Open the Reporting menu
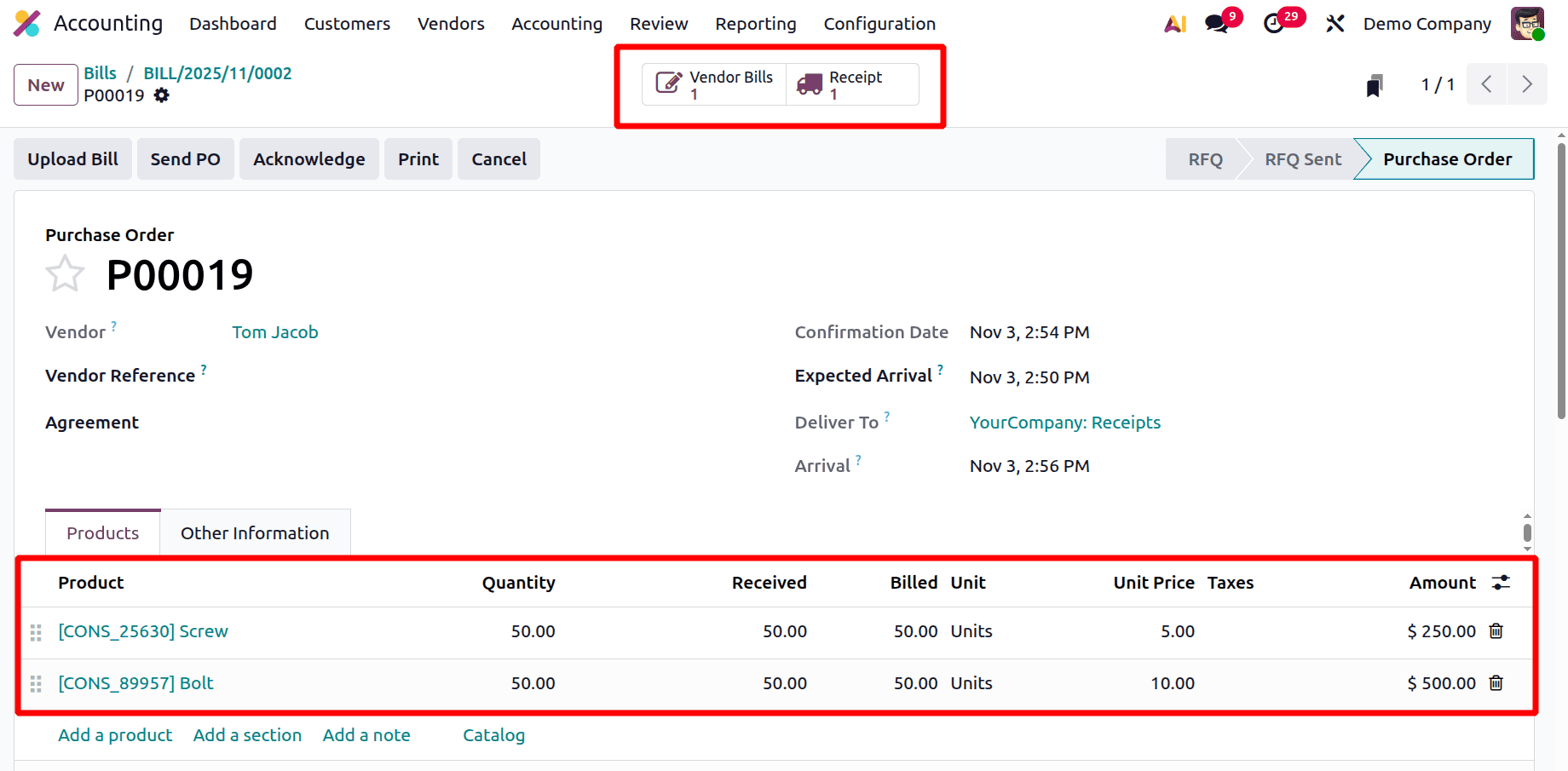1568x771 pixels. pos(755,24)
